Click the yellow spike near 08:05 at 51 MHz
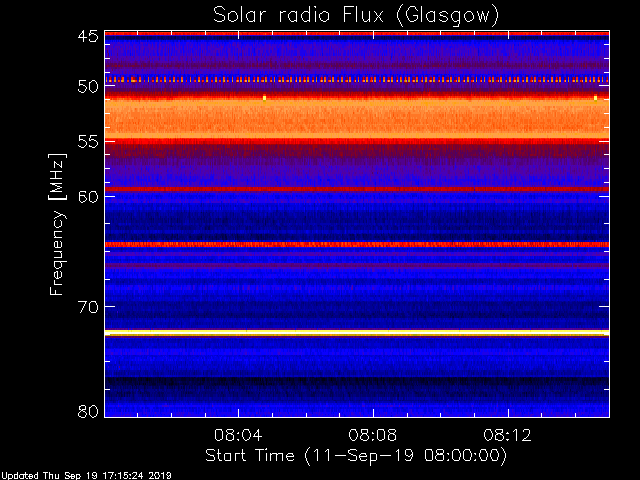The image size is (640, 480). 264,98
